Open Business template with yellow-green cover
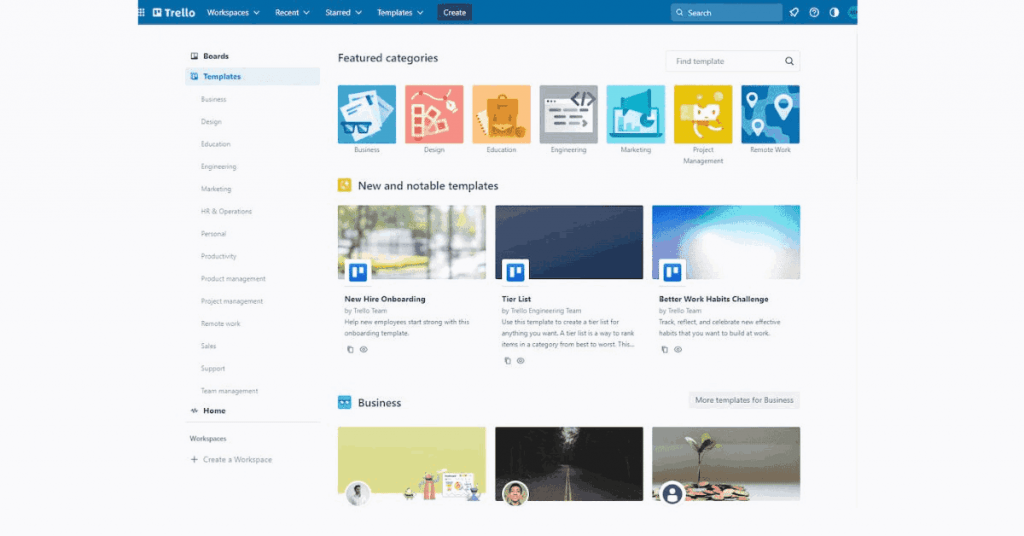Viewport: 1024px width, 536px height. click(x=412, y=464)
